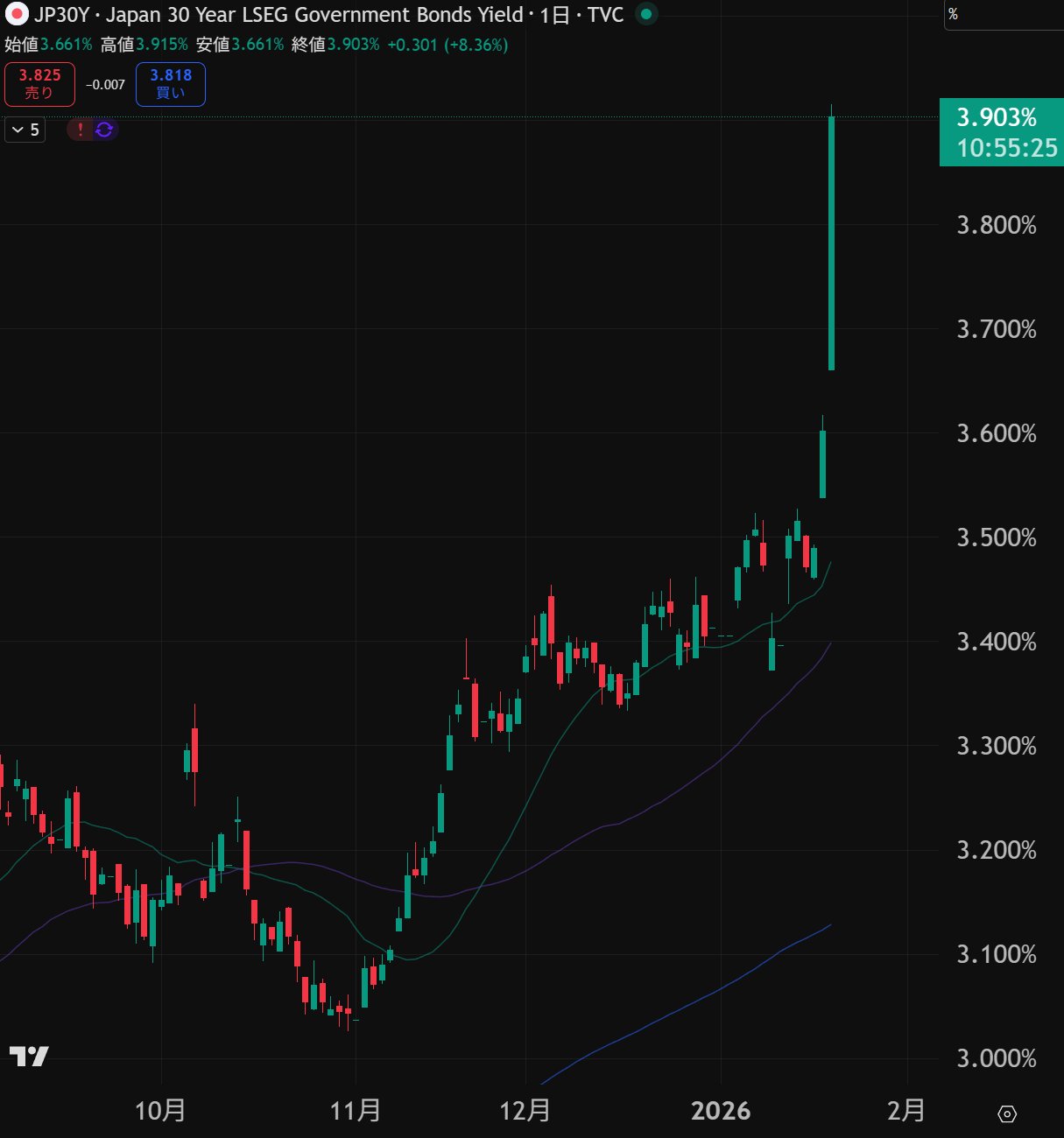The height and width of the screenshot is (1138, 1064).
Task: Click the 3.500% price axis level
Action: click(996, 537)
